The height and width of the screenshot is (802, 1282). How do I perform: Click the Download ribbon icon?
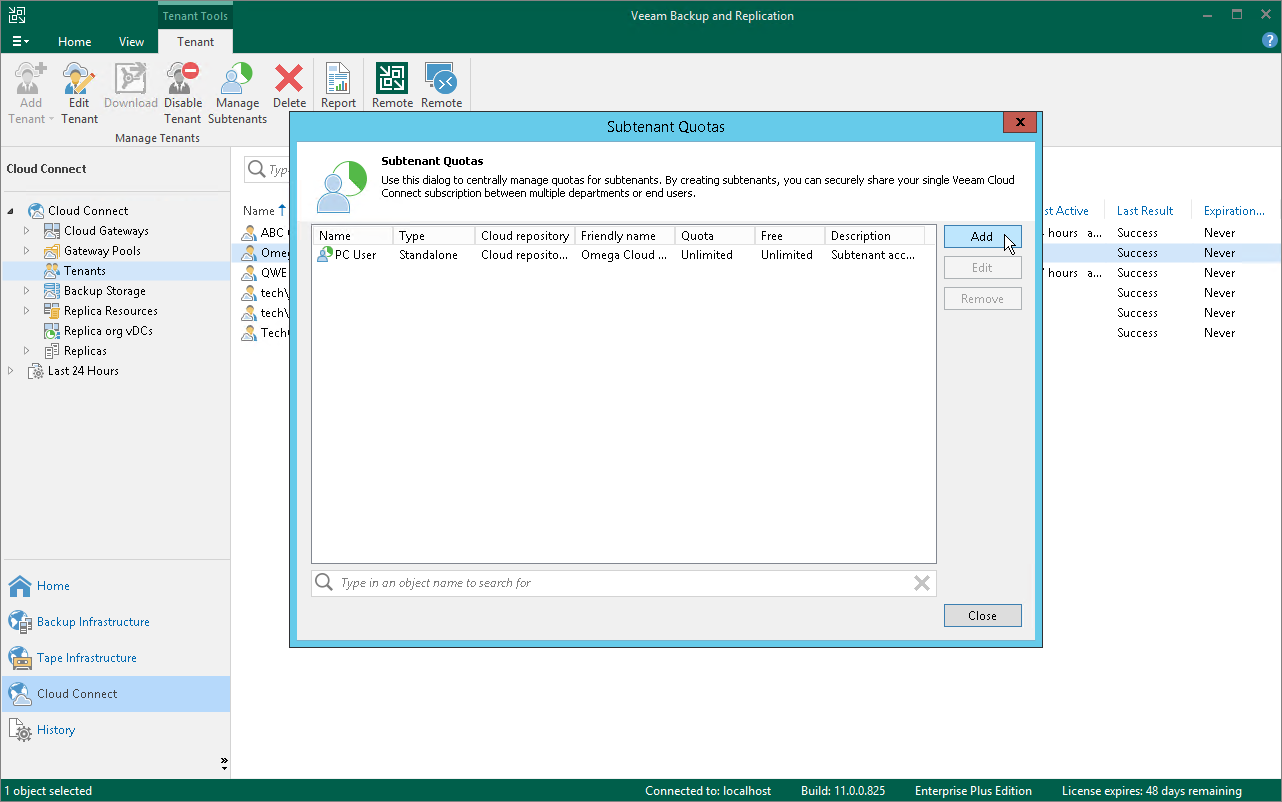131,78
